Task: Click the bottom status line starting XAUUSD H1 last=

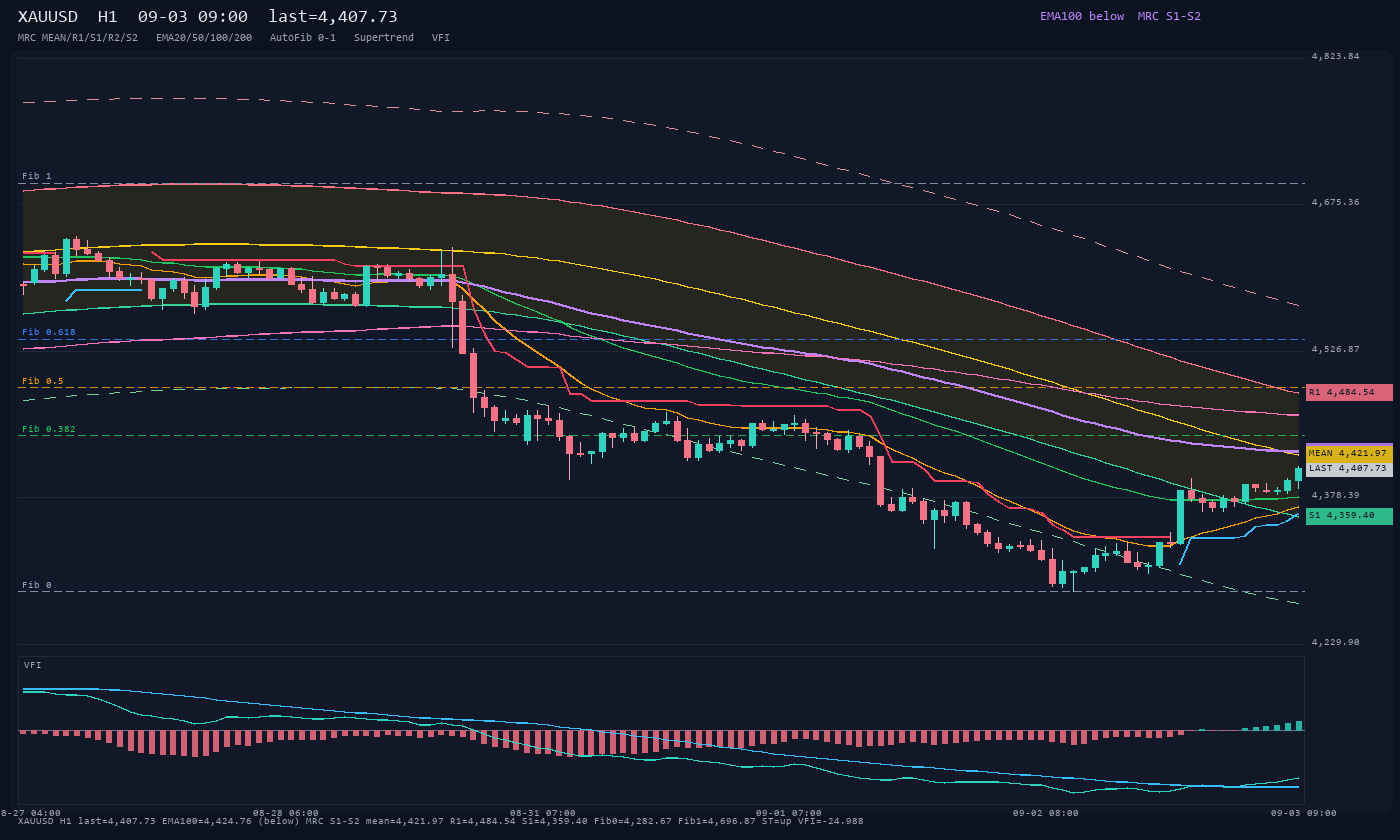Action: [x=441, y=821]
